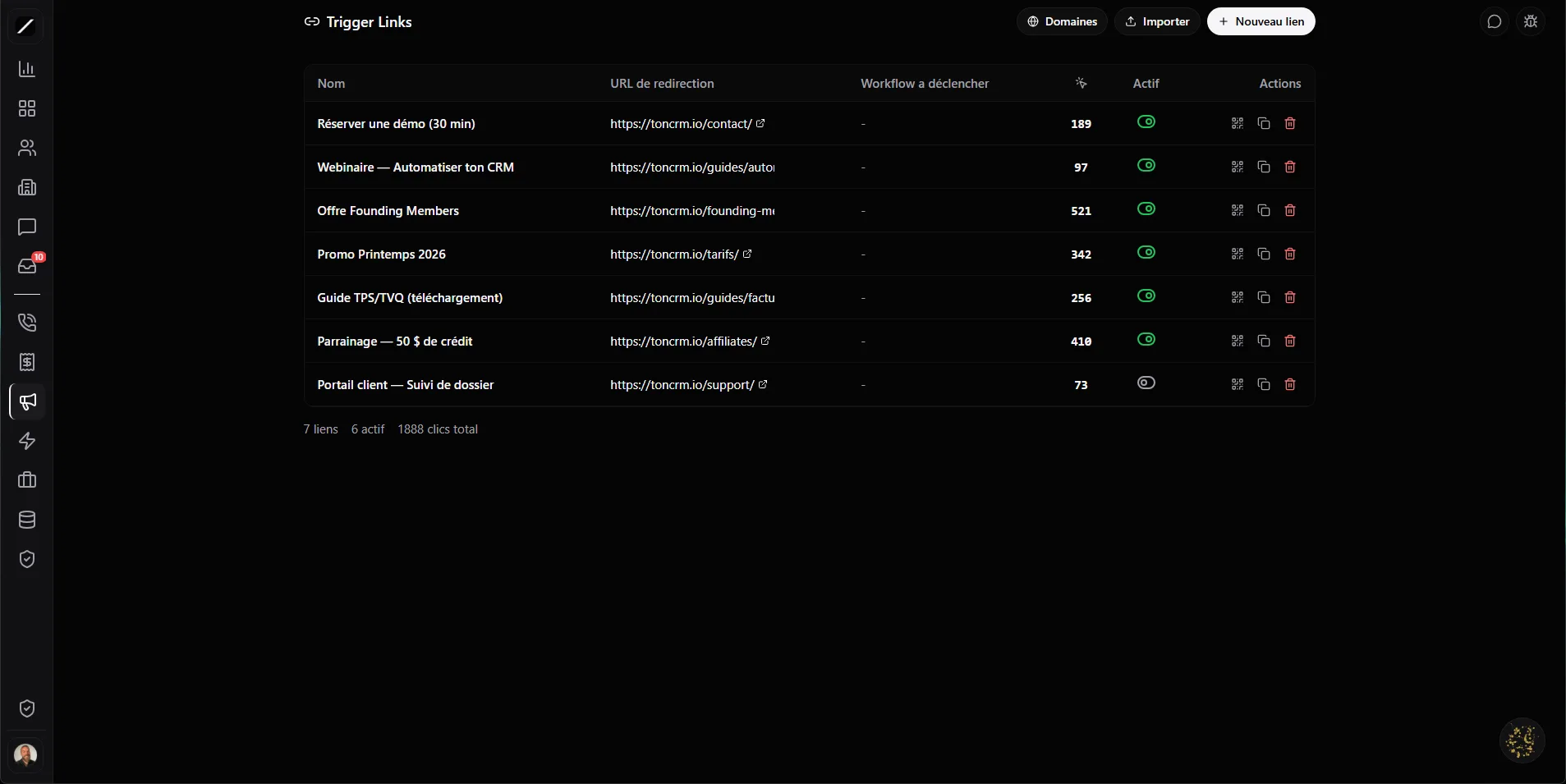Image resolution: width=1566 pixels, height=784 pixels.
Task: Show QR code for Webinaire link
Action: 1238,167
